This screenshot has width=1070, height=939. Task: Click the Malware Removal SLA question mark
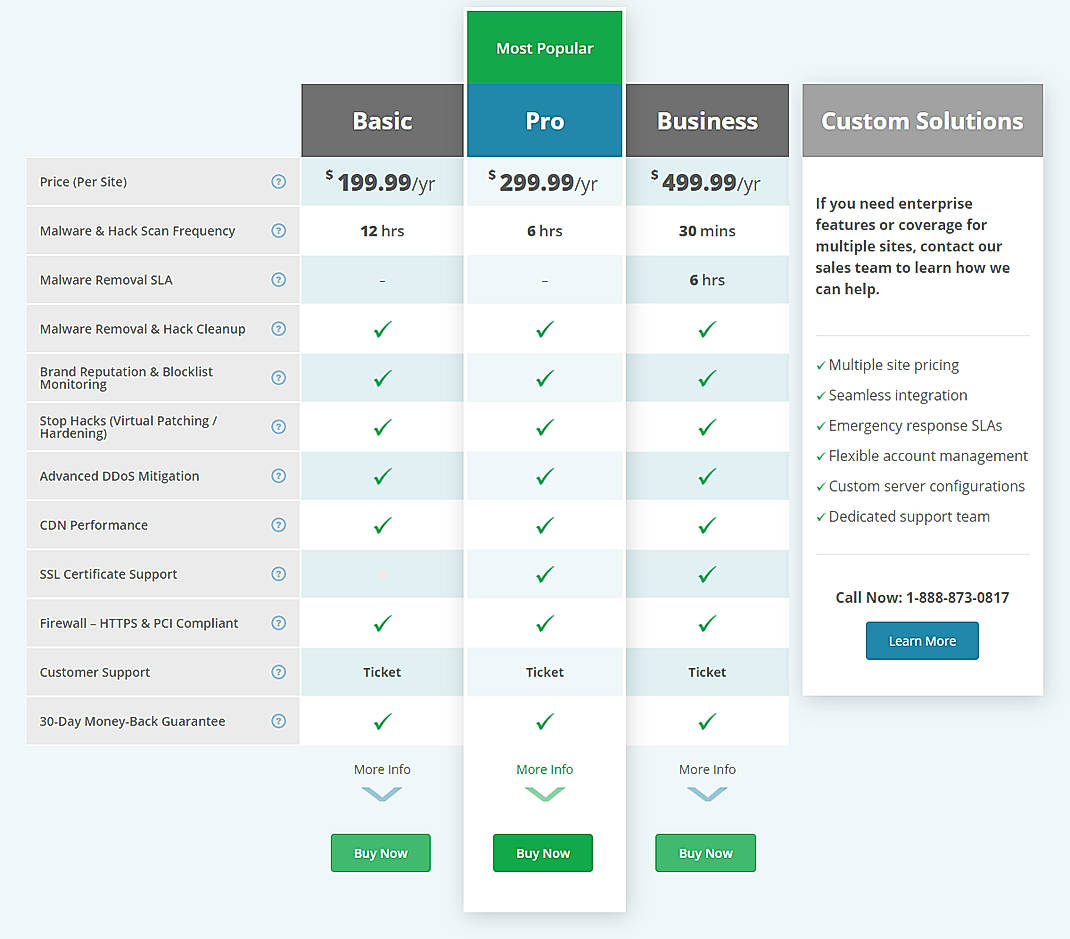click(x=279, y=280)
